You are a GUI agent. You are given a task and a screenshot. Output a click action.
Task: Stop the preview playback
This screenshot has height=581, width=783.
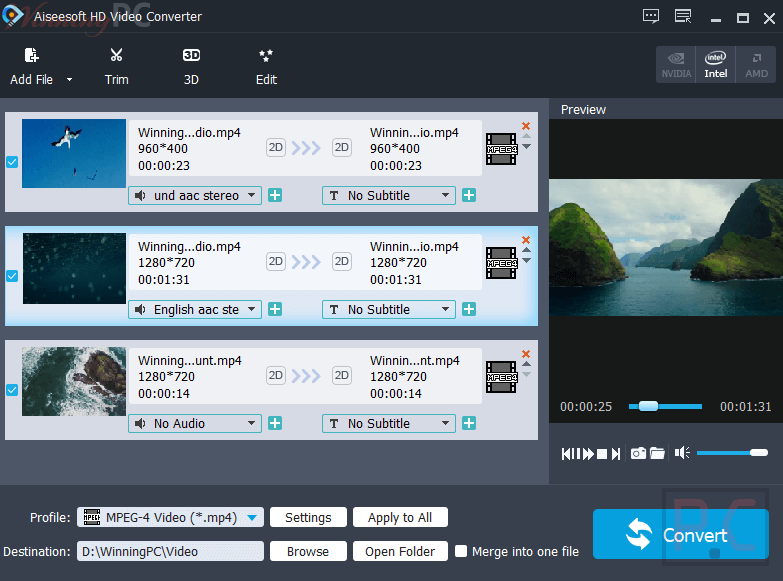tap(602, 454)
